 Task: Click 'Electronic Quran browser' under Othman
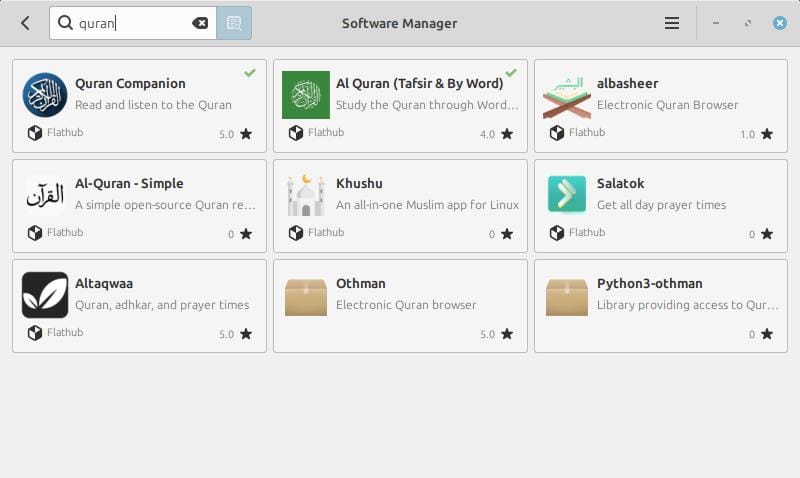coord(406,305)
